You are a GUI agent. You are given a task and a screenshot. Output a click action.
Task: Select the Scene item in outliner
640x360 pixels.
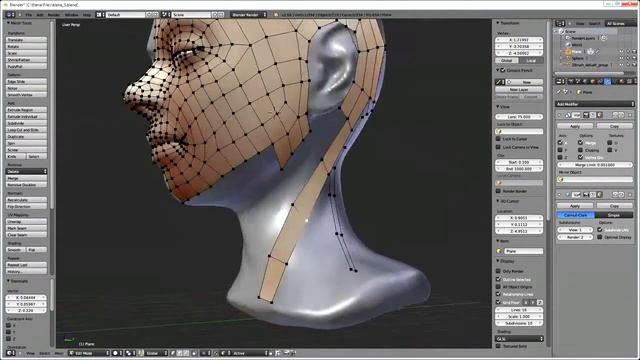[x=570, y=31]
